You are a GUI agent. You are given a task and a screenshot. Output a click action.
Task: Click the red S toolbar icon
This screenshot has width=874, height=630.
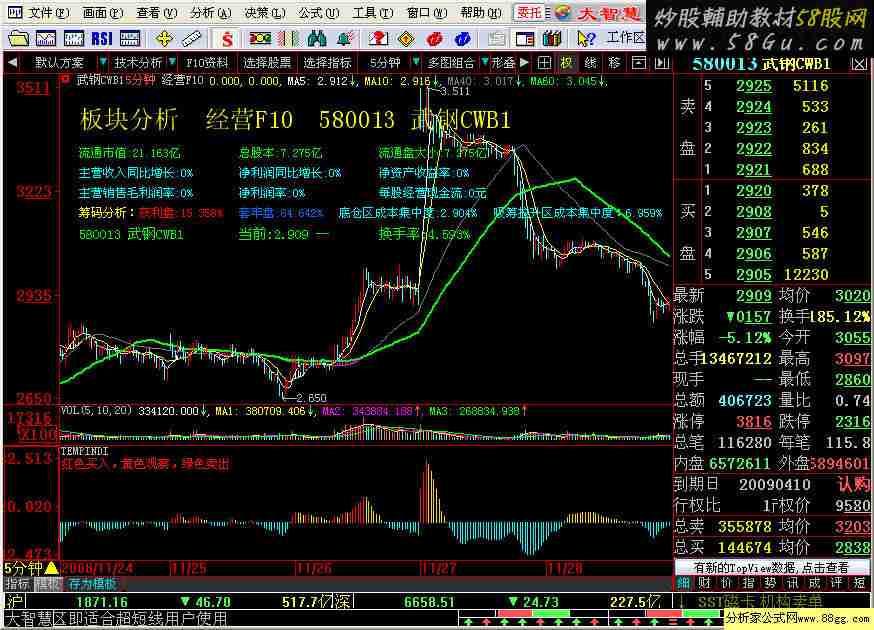pyautogui.click(x=227, y=38)
